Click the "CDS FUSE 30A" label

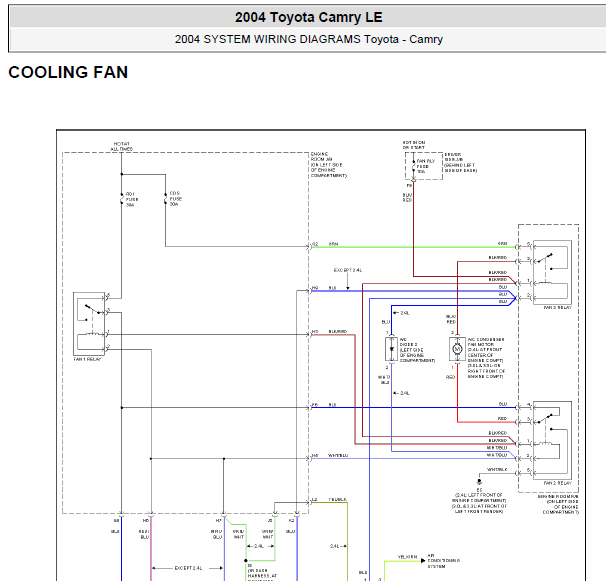pos(175,199)
